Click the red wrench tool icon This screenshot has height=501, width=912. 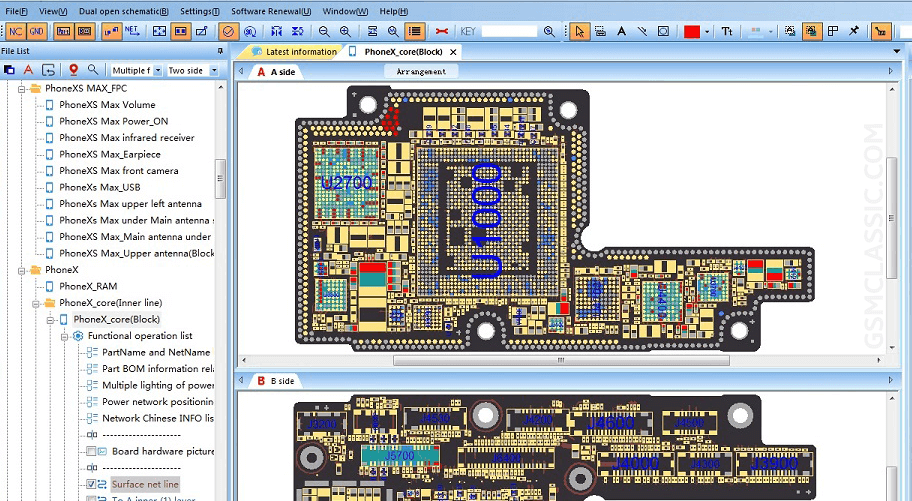441,31
